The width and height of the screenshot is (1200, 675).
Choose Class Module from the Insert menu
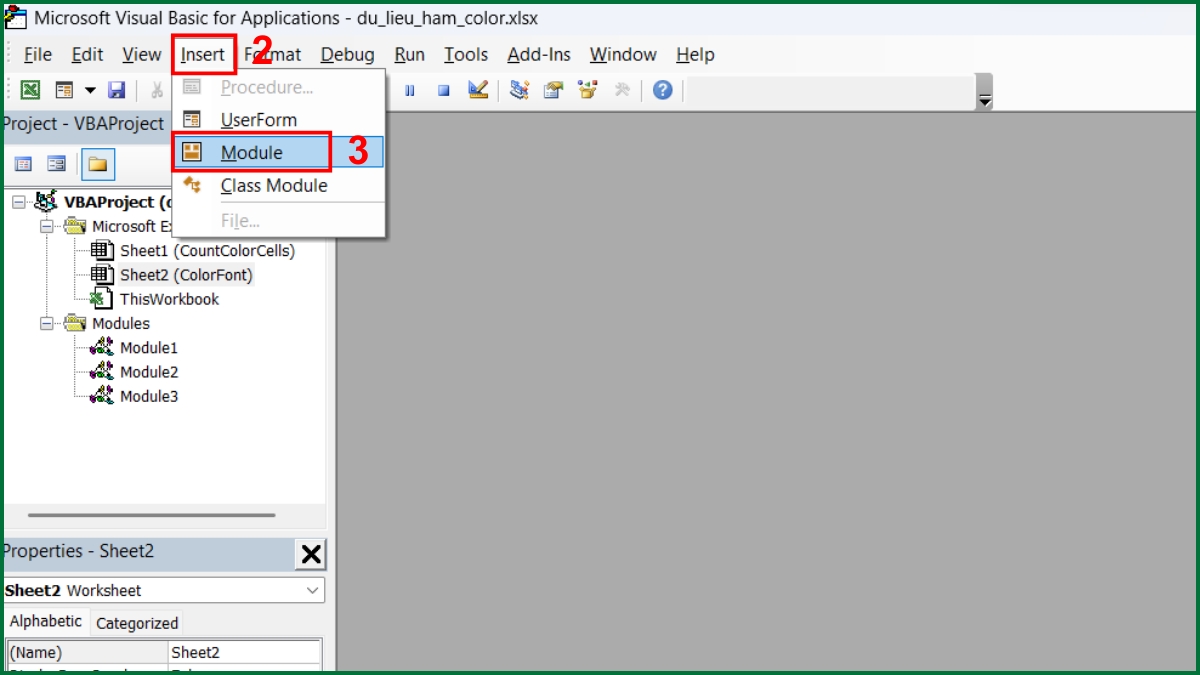274,185
